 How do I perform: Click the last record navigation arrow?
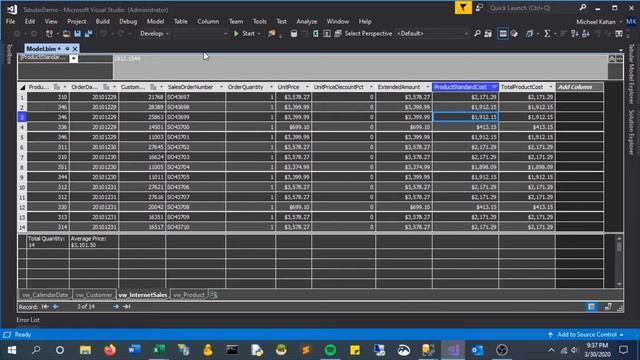coord(127,307)
